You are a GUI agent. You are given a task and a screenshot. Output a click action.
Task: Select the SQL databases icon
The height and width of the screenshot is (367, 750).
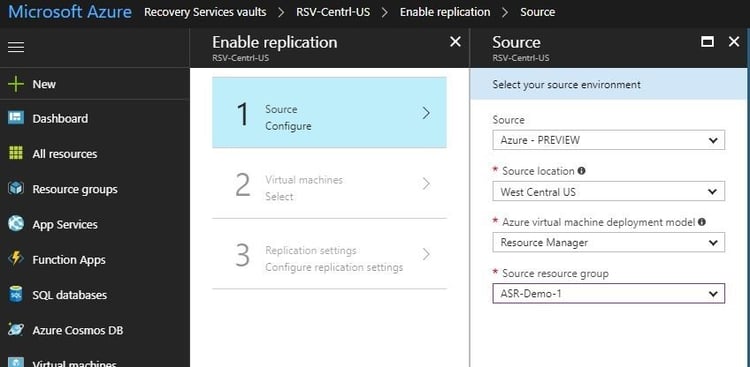[16, 295]
